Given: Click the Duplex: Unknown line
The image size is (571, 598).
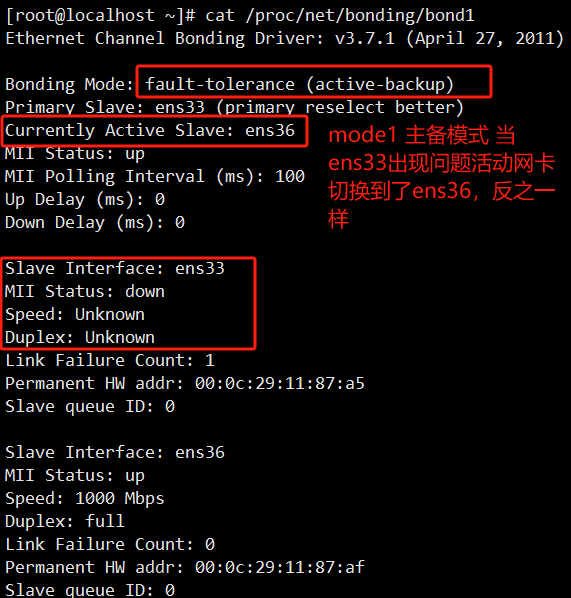Looking at the screenshot, I should 80,338.
